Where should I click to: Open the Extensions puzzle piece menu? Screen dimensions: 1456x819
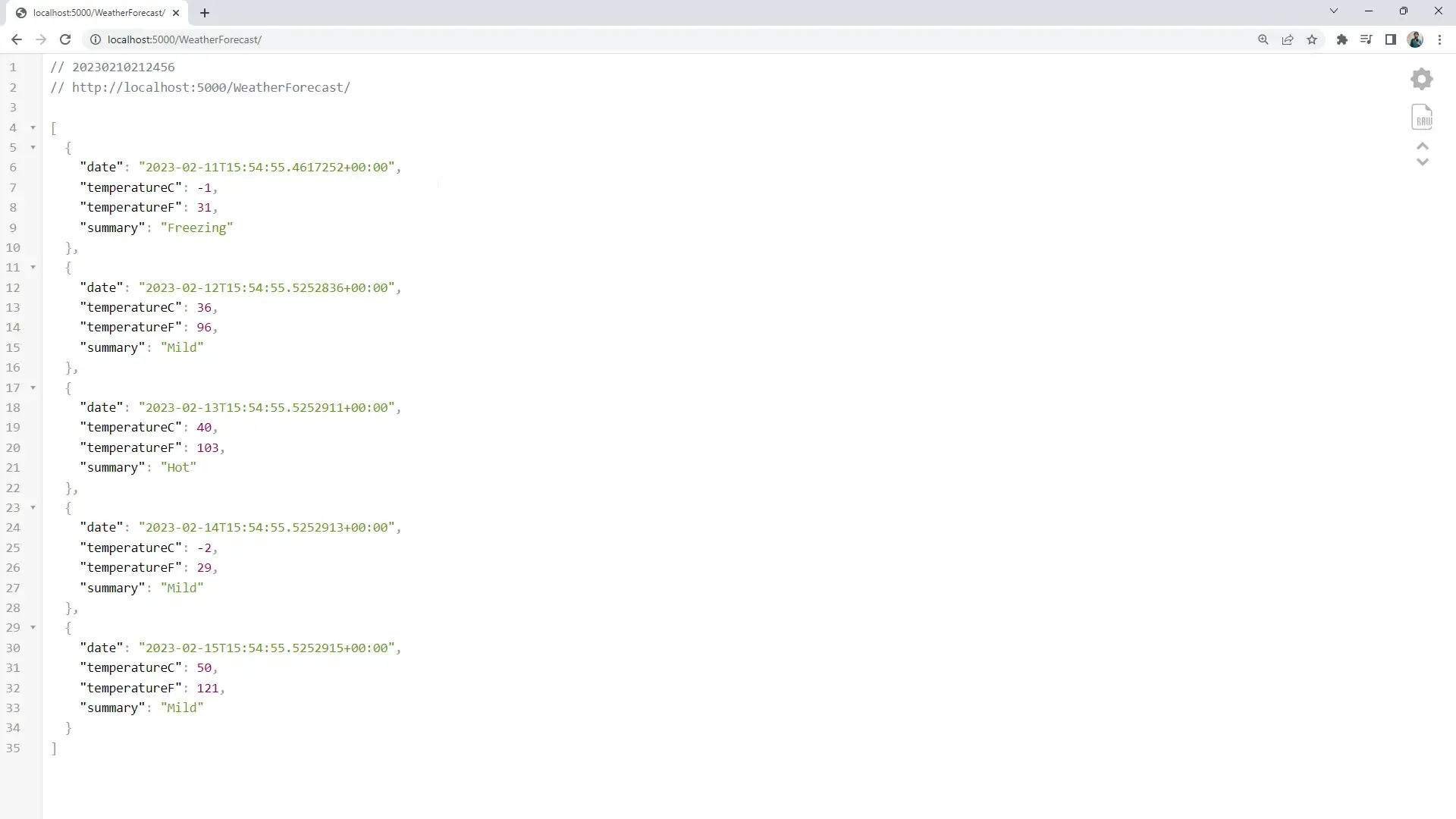1341,39
